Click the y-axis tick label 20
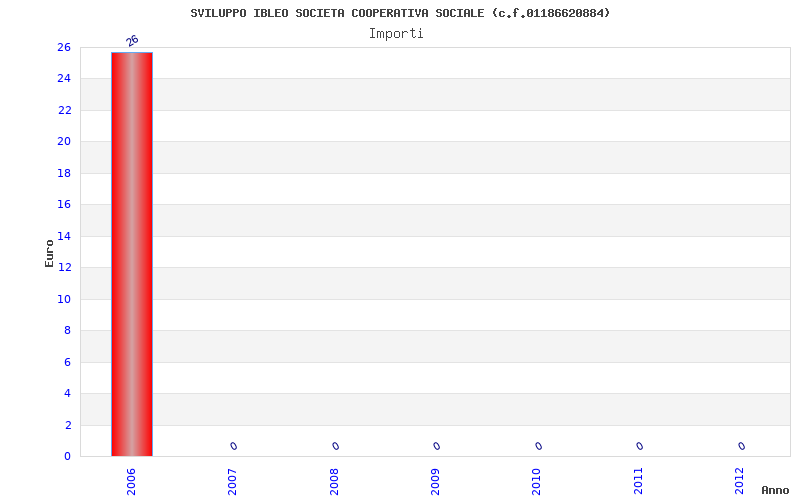The height and width of the screenshot is (500, 800). 64,141
